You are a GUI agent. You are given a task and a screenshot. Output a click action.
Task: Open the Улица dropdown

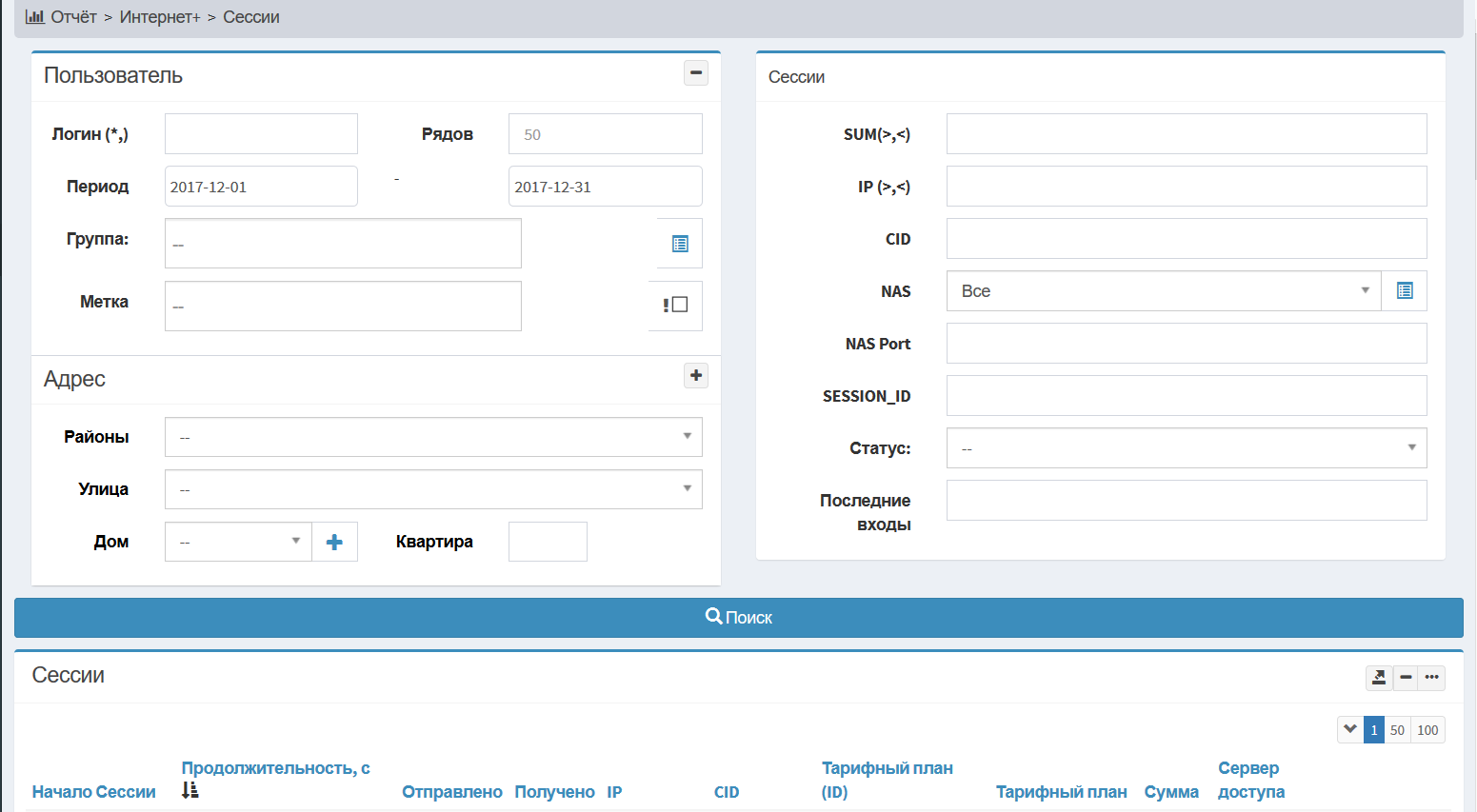tap(433, 489)
